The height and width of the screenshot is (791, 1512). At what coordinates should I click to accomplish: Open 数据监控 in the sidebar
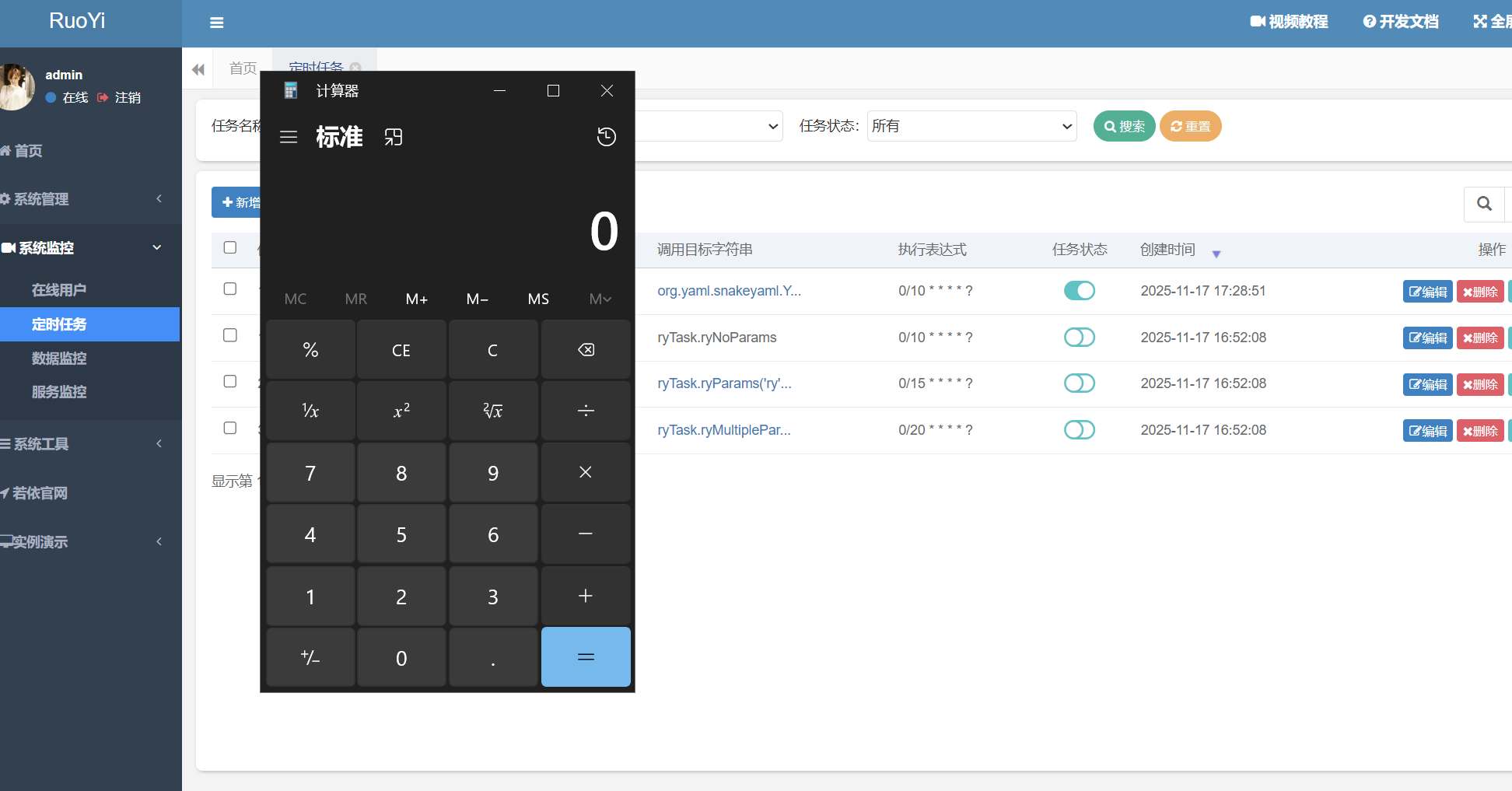tap(59, 359)
